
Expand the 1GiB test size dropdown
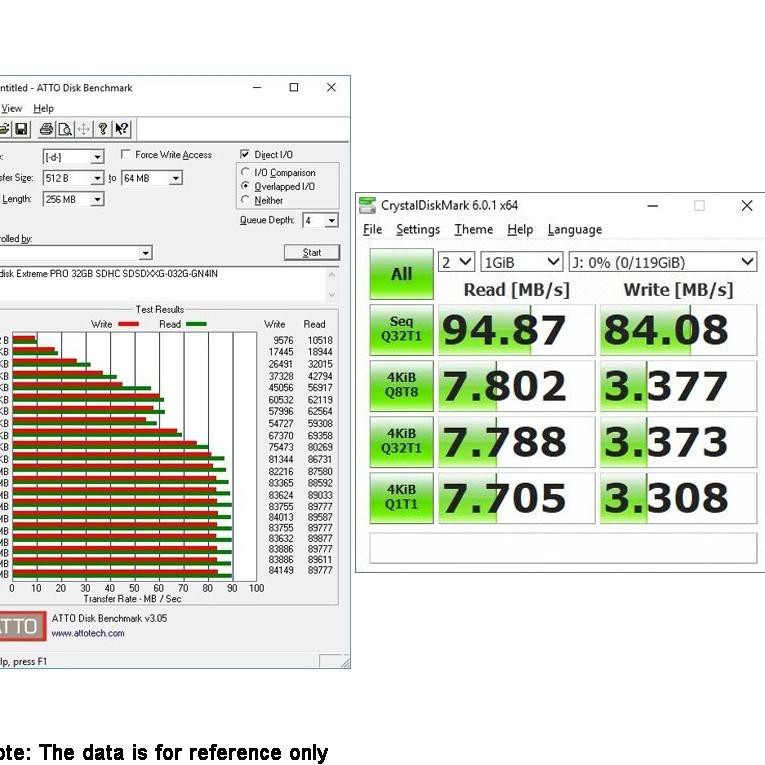pos(522,262)
